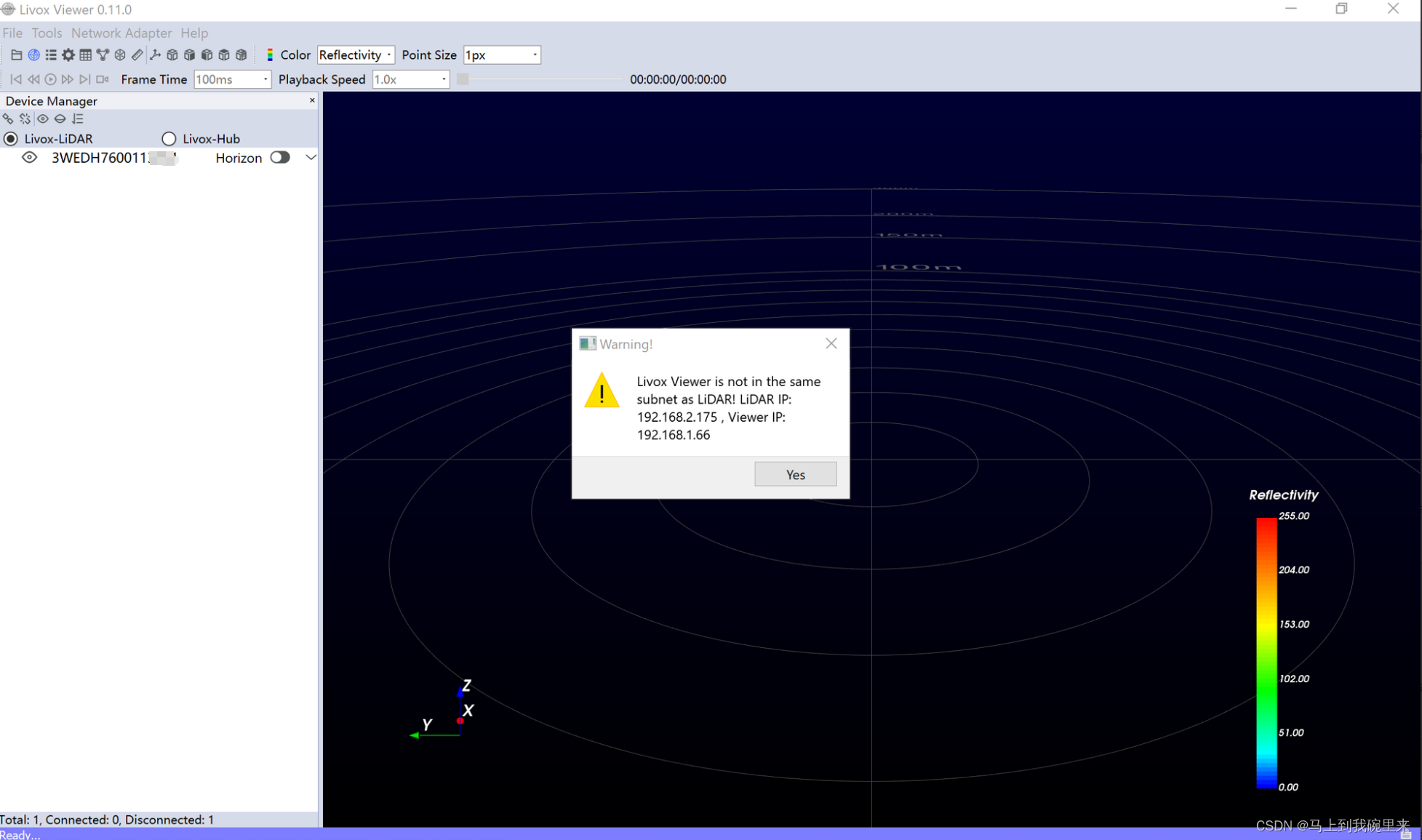1422x840 pixels.
Task: Click the 0.00 legend value
Action: click(x=1288, y=787)
